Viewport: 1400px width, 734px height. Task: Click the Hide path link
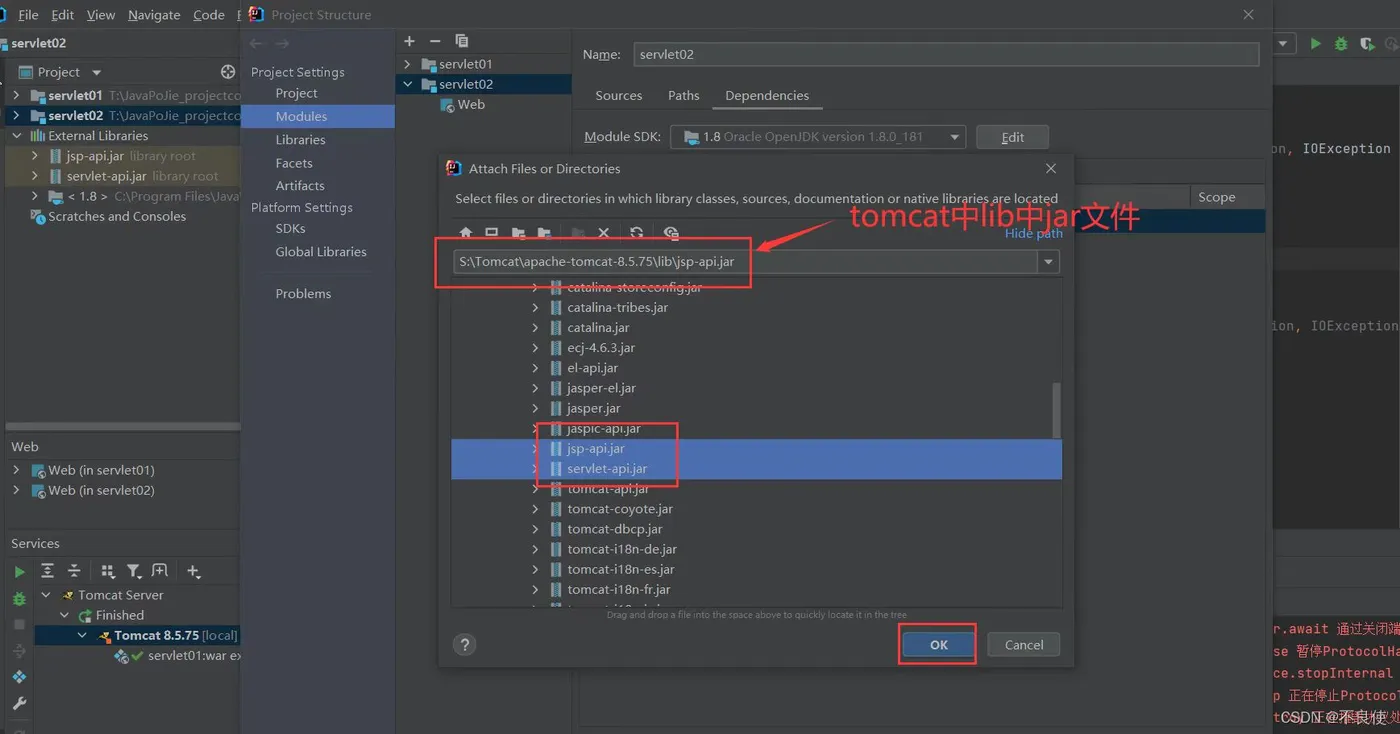click(x=1034, y=234)
